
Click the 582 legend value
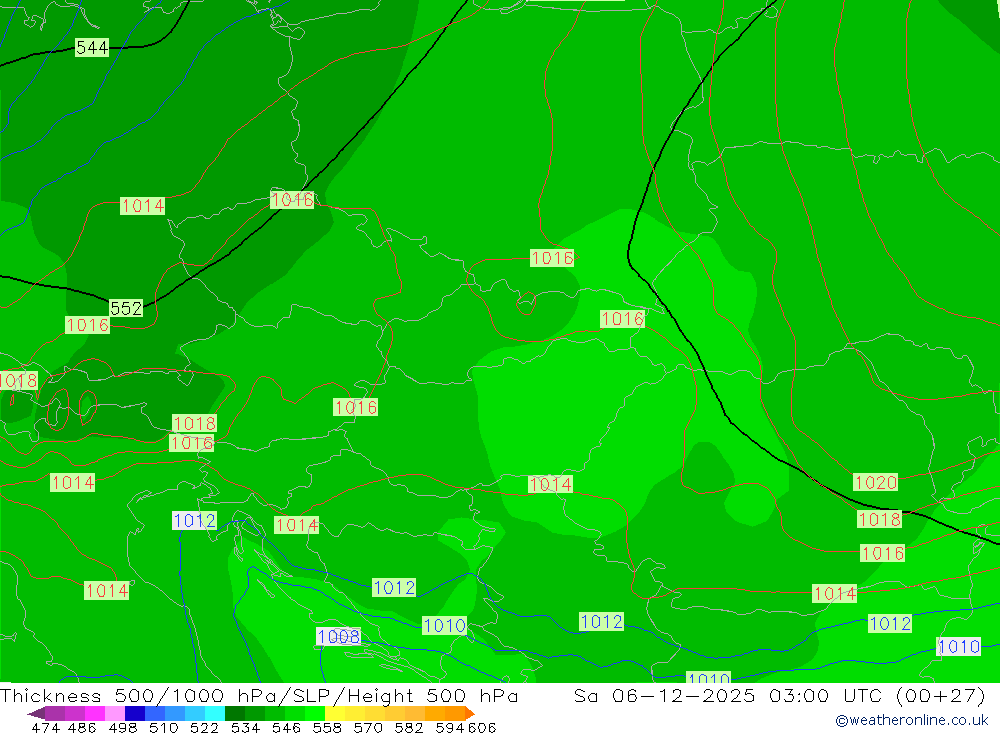(x=408, y=727)
